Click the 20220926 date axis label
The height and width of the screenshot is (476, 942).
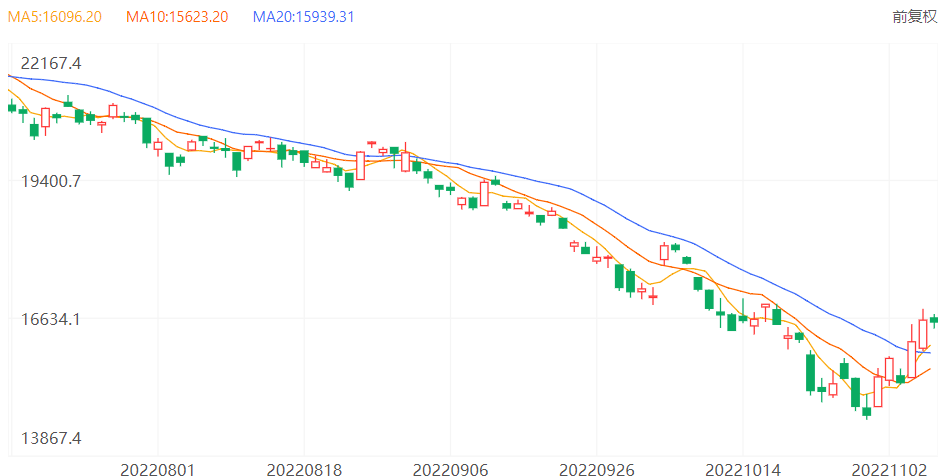point(597,469)
